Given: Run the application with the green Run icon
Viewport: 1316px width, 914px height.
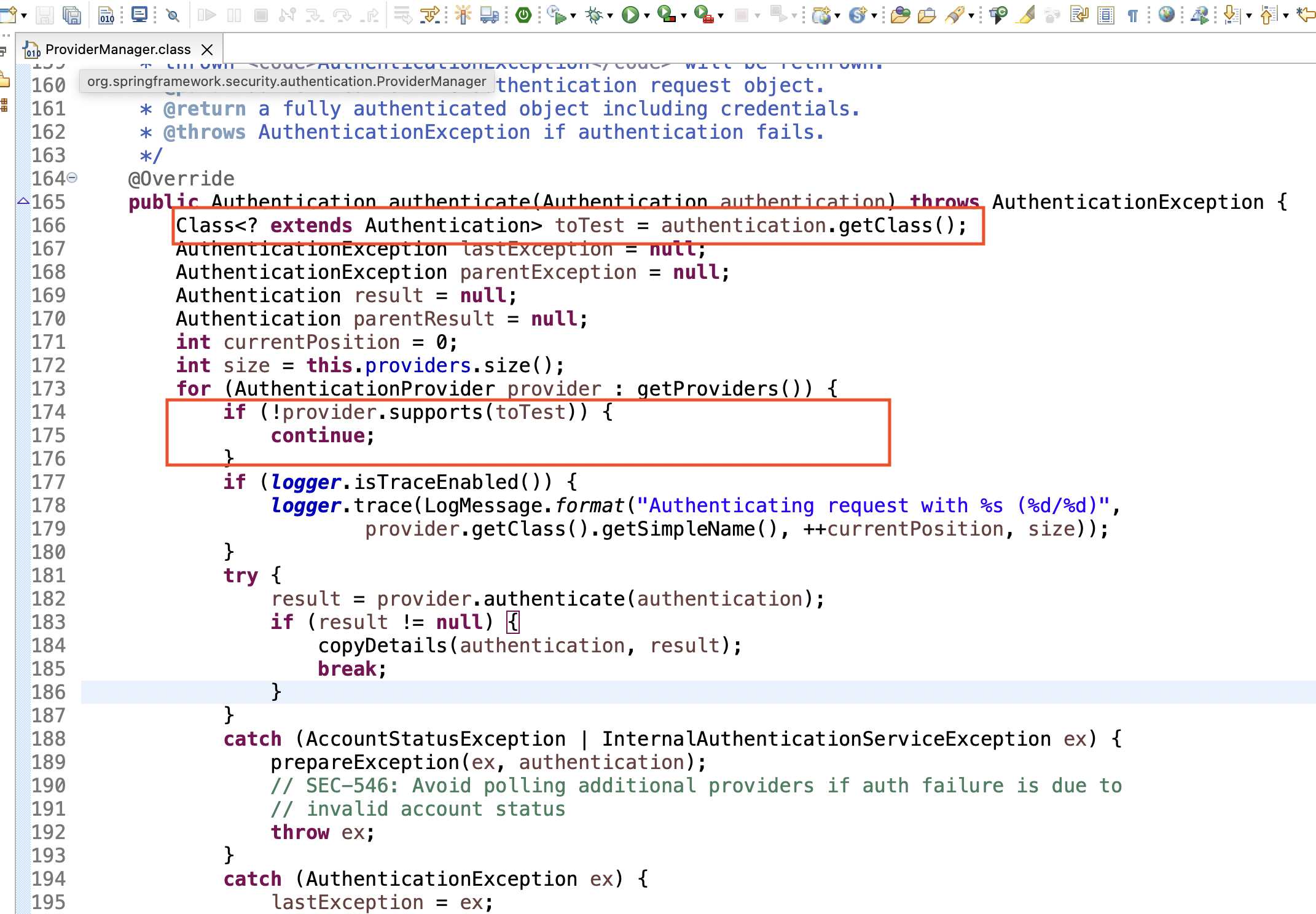Looking at the screenshot, I should tap(632, 16).
